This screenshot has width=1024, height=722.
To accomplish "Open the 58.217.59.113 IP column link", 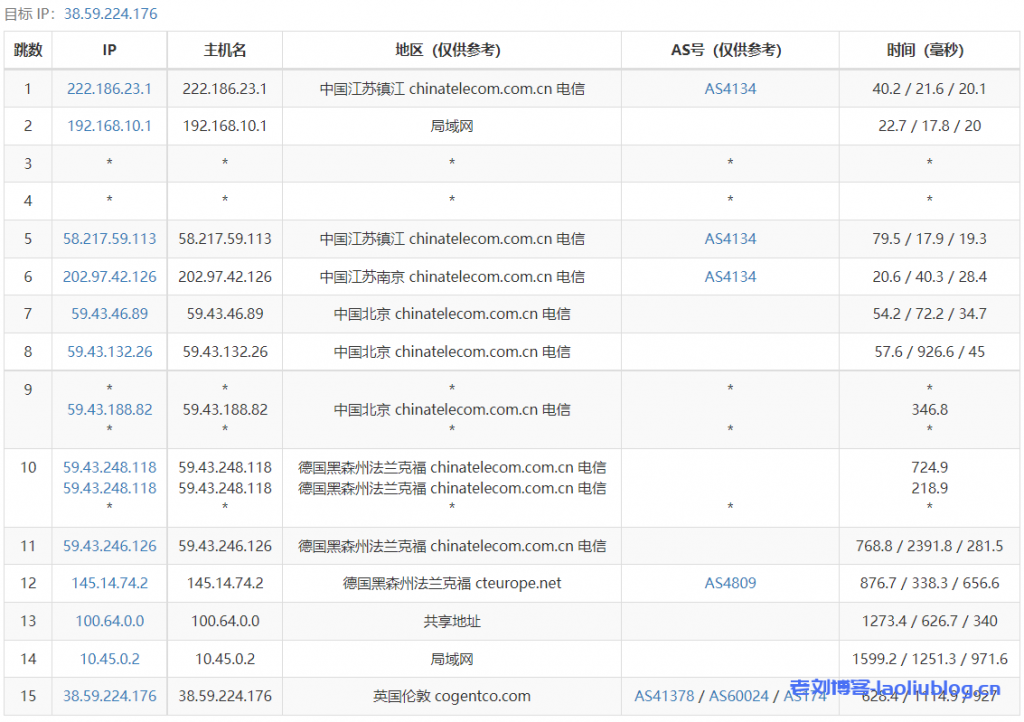I will tap(109, 239).
